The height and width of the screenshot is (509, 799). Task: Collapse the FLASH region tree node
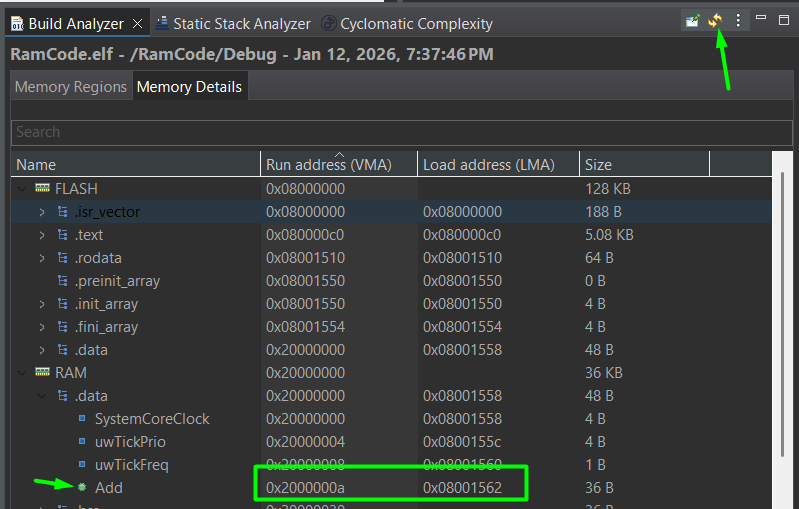click(21, 189)
